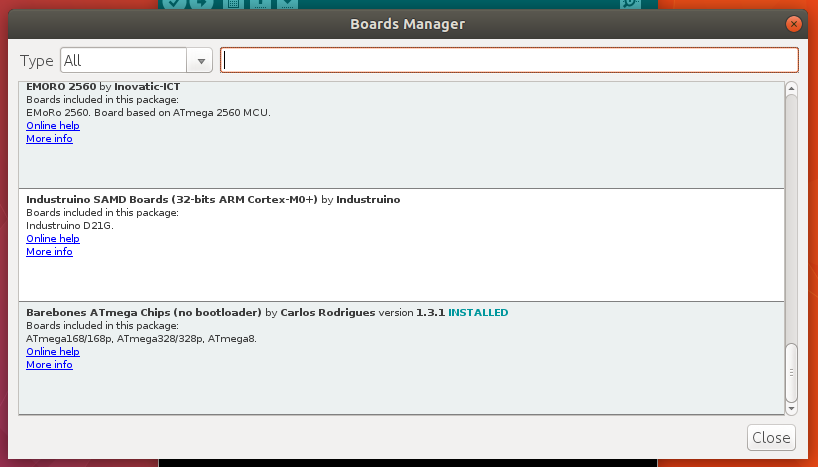Screen dimensions: 818x467
Task: Open More info for EMORO 2560
Action: point(49,139)
